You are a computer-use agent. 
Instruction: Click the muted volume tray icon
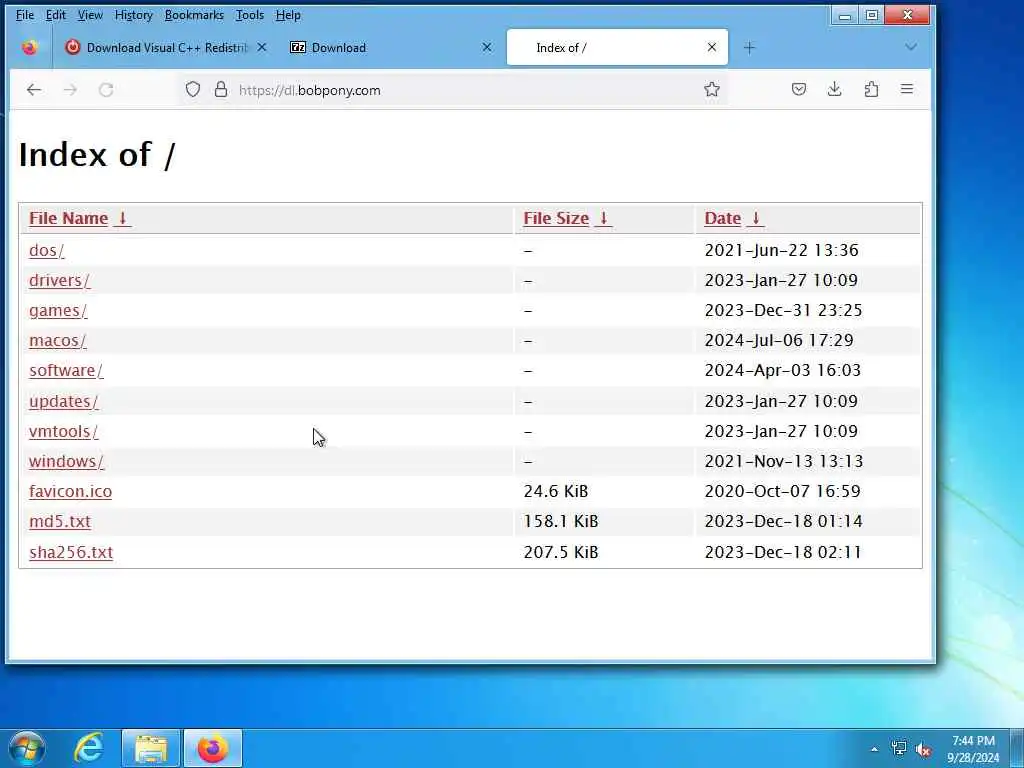click(x=923, y=749)
